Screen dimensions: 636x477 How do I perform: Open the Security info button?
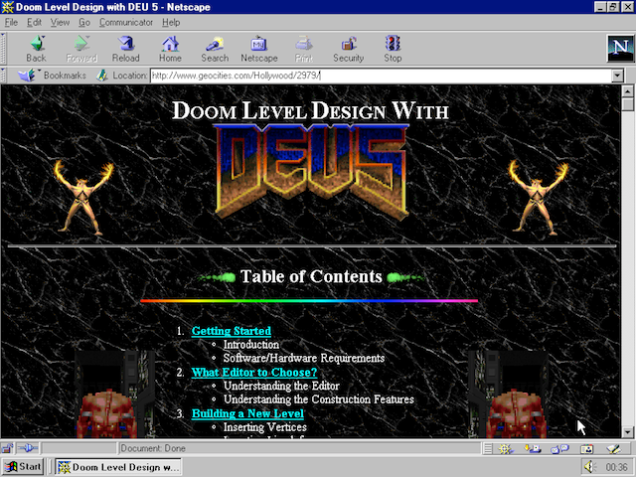click(348, 49)
